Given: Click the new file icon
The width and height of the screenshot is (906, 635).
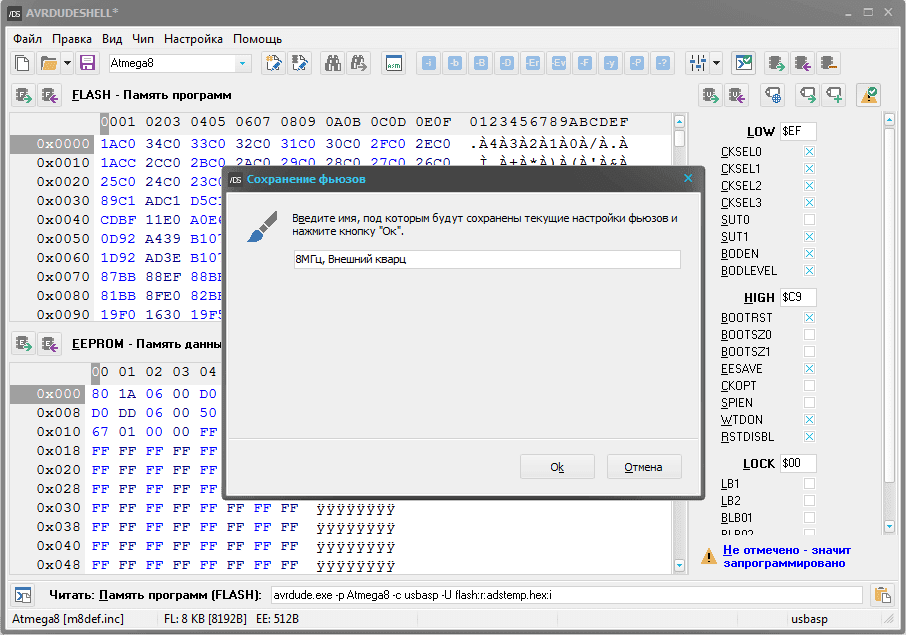Looking at the screenshot, I should click(23, 63).
